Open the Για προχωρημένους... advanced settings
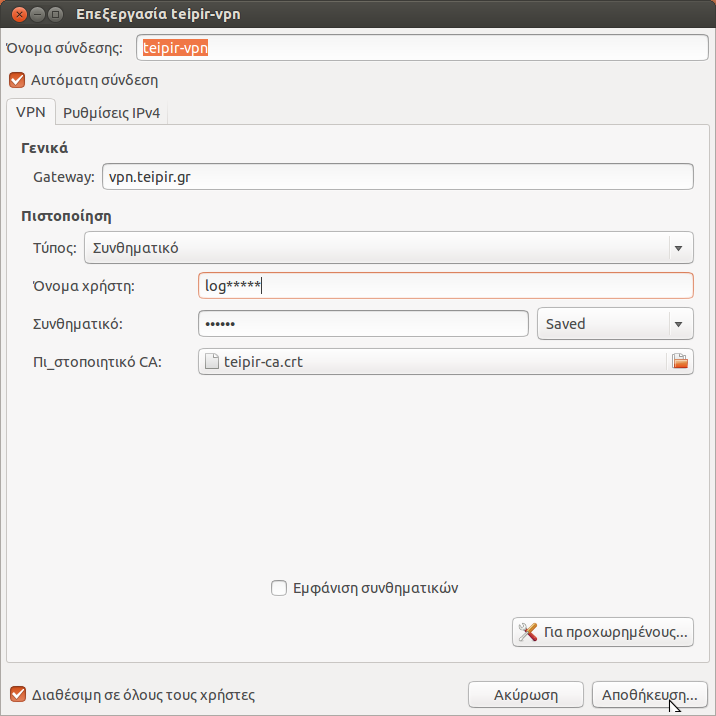 coord(603,632)
